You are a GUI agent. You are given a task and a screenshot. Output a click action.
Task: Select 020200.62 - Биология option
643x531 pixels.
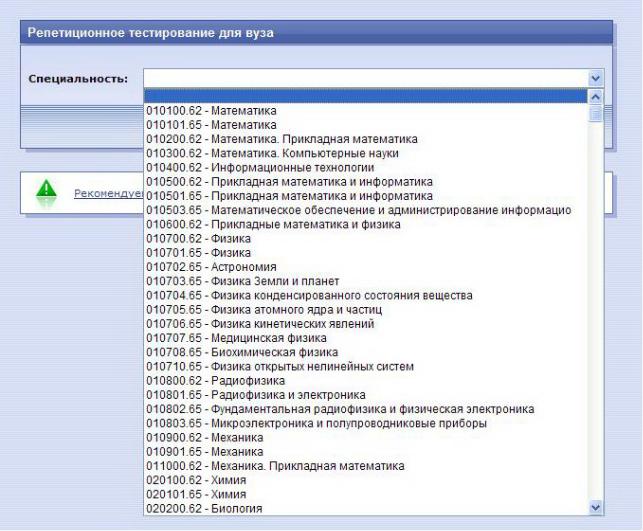point(366,508)
